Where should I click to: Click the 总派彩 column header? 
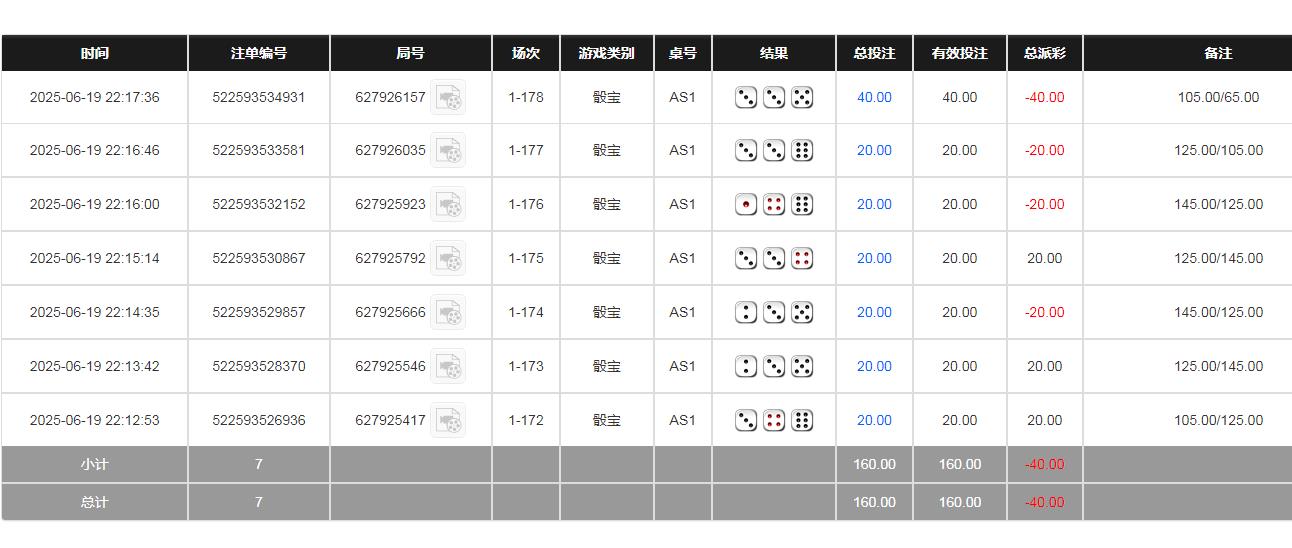1044,54
